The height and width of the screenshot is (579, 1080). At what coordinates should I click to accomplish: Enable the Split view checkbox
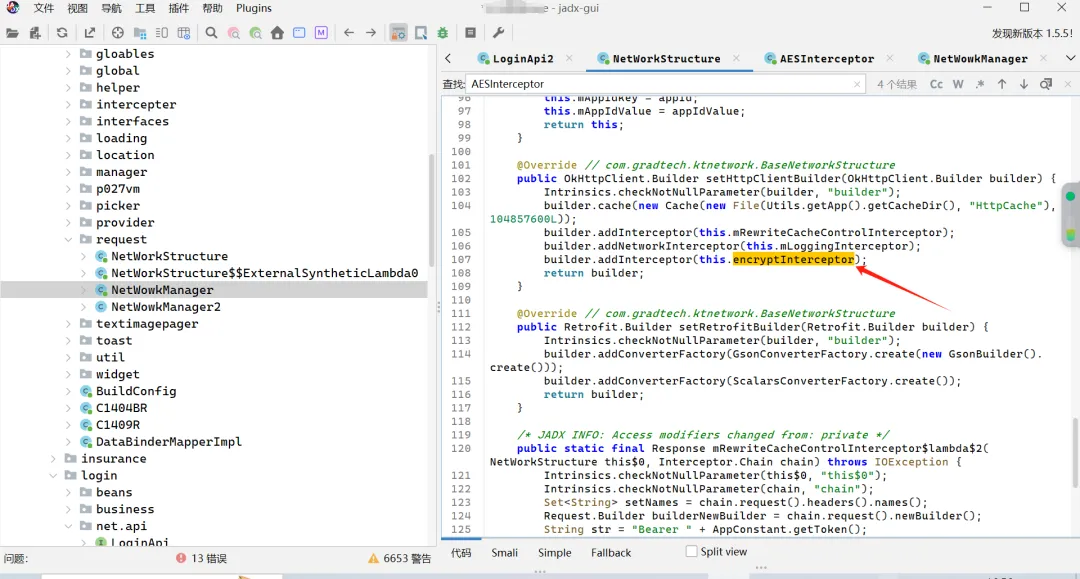(x=691, y=551)
